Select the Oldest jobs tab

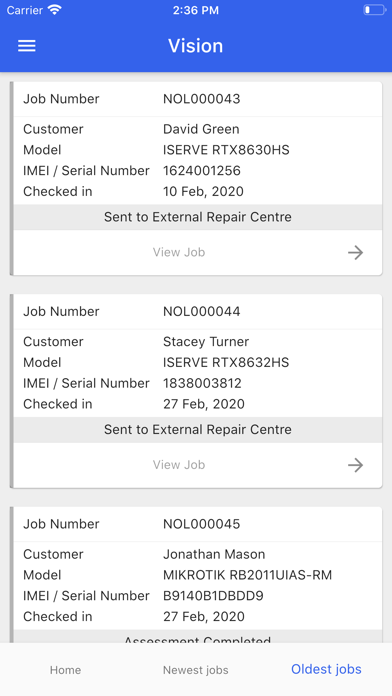pyautogui.click(x=326, y=669)
